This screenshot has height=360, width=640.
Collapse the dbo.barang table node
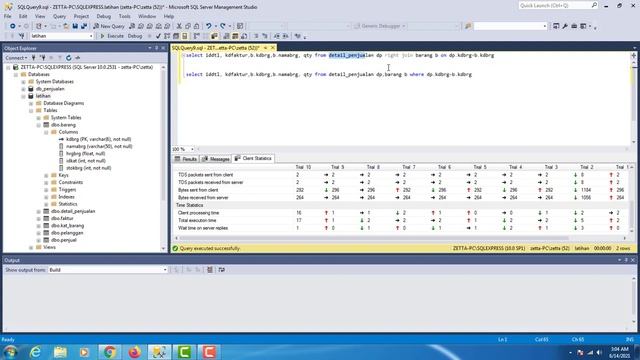[x=38, y=125]
